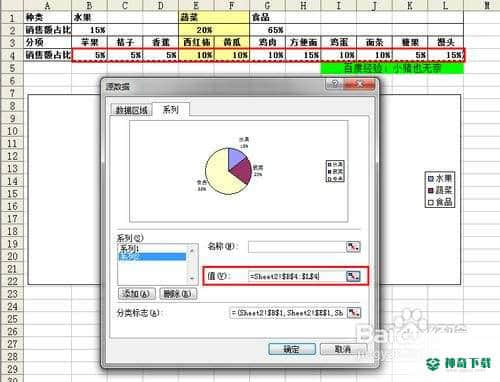Close the 源数据 dialog with X button
Viewport: 500px width, 382px height.
(359, 84)
